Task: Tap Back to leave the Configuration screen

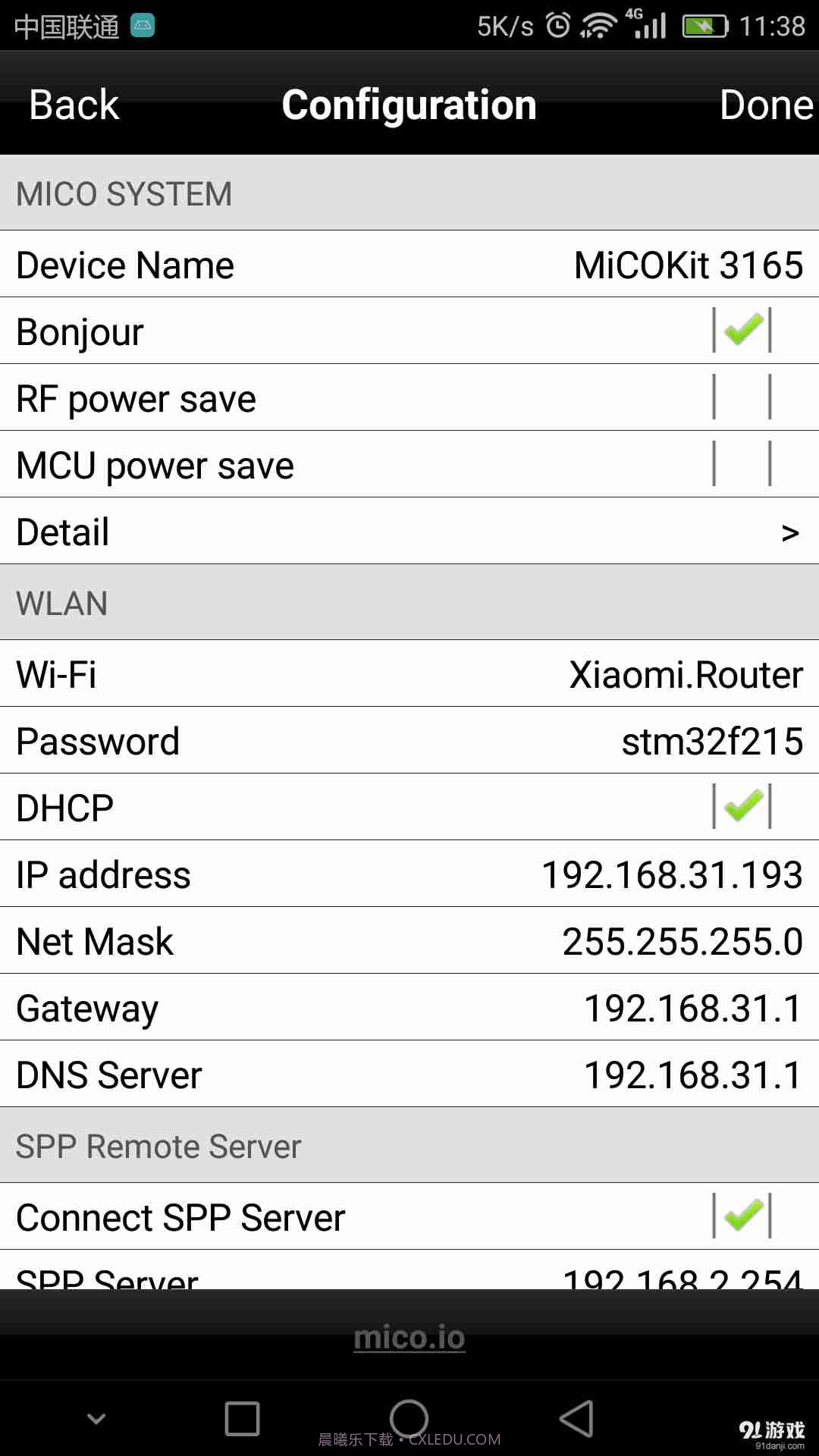Action: click(73, 104)
